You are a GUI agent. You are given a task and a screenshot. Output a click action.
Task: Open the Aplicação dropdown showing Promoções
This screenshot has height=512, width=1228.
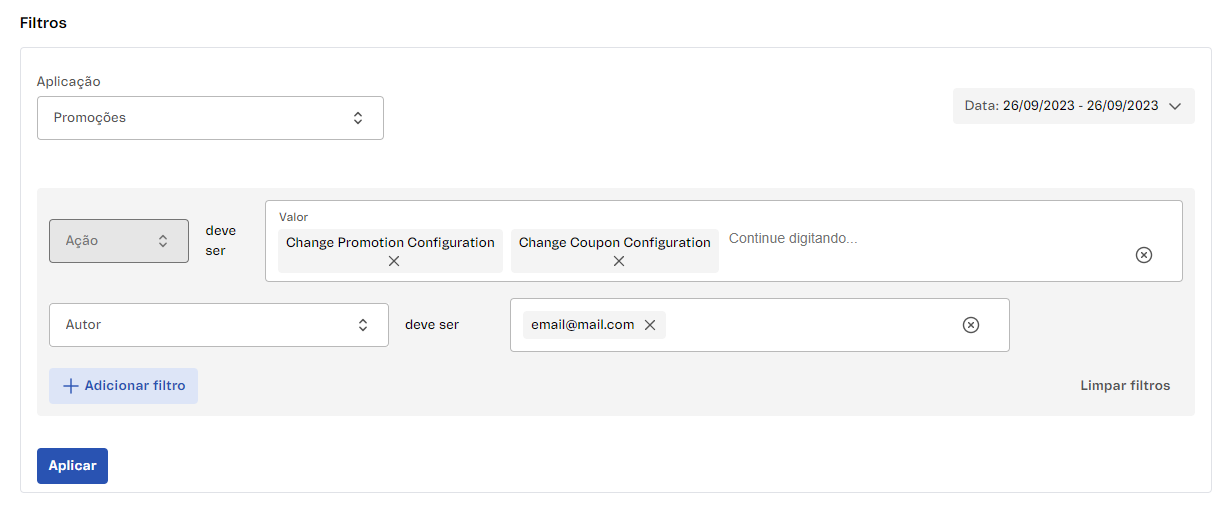(210, 118)
